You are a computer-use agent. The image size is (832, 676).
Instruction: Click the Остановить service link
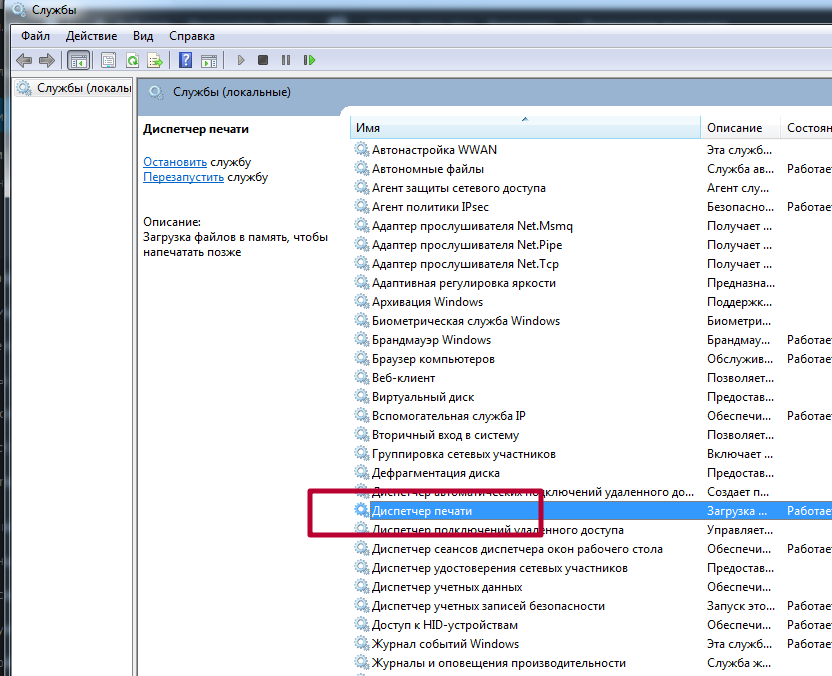click(x=175, y=162)
